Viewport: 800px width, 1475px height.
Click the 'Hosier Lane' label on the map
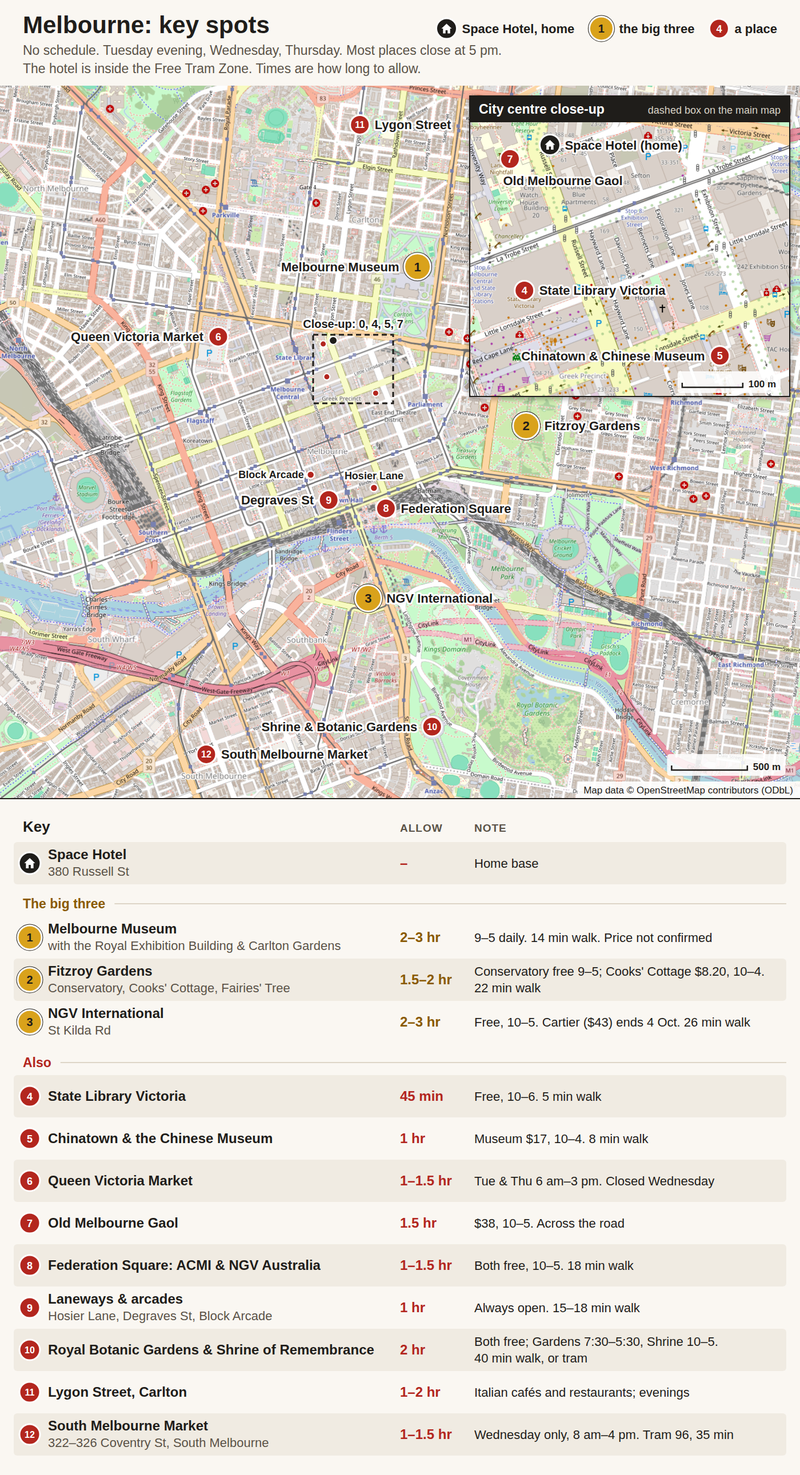[x=374, y=476]
